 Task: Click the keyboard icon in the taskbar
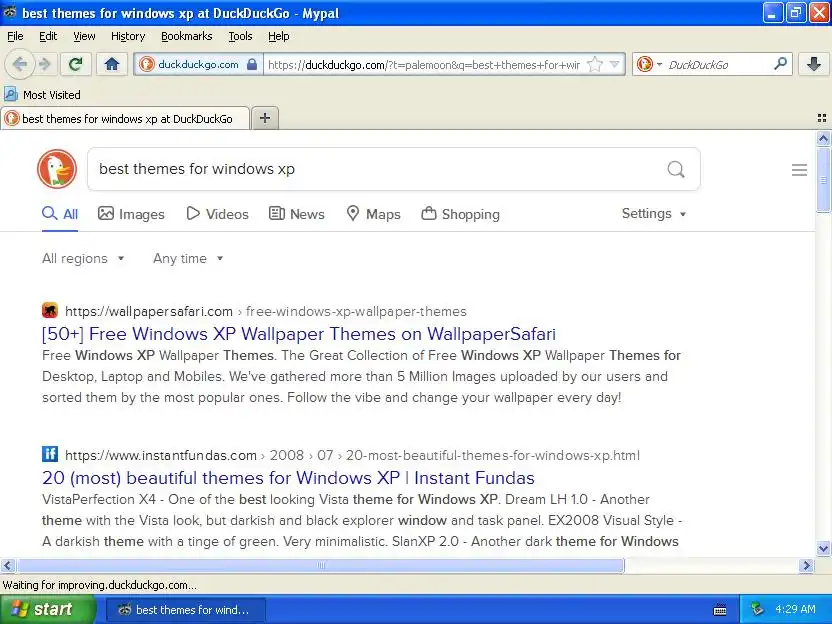(x=720, y=610)
